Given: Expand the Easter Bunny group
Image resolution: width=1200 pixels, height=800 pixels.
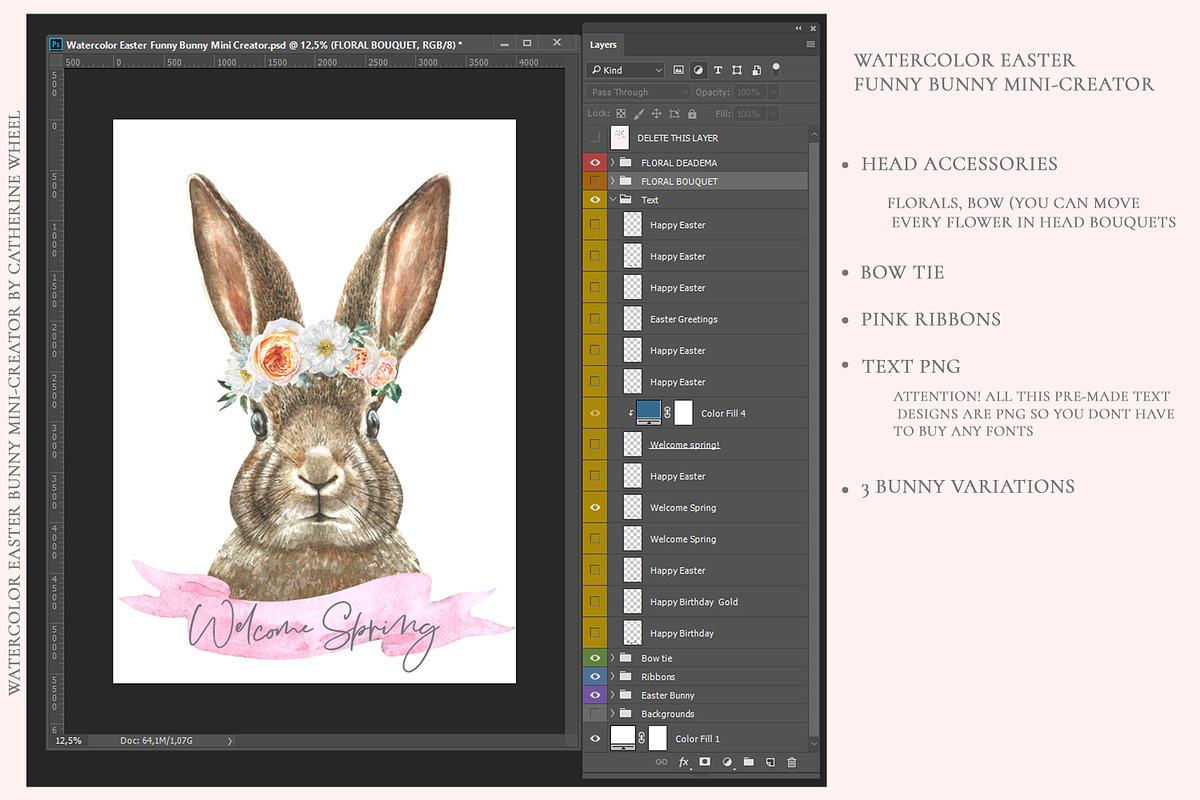Looking at the screenshot, I should pos(612,695).
